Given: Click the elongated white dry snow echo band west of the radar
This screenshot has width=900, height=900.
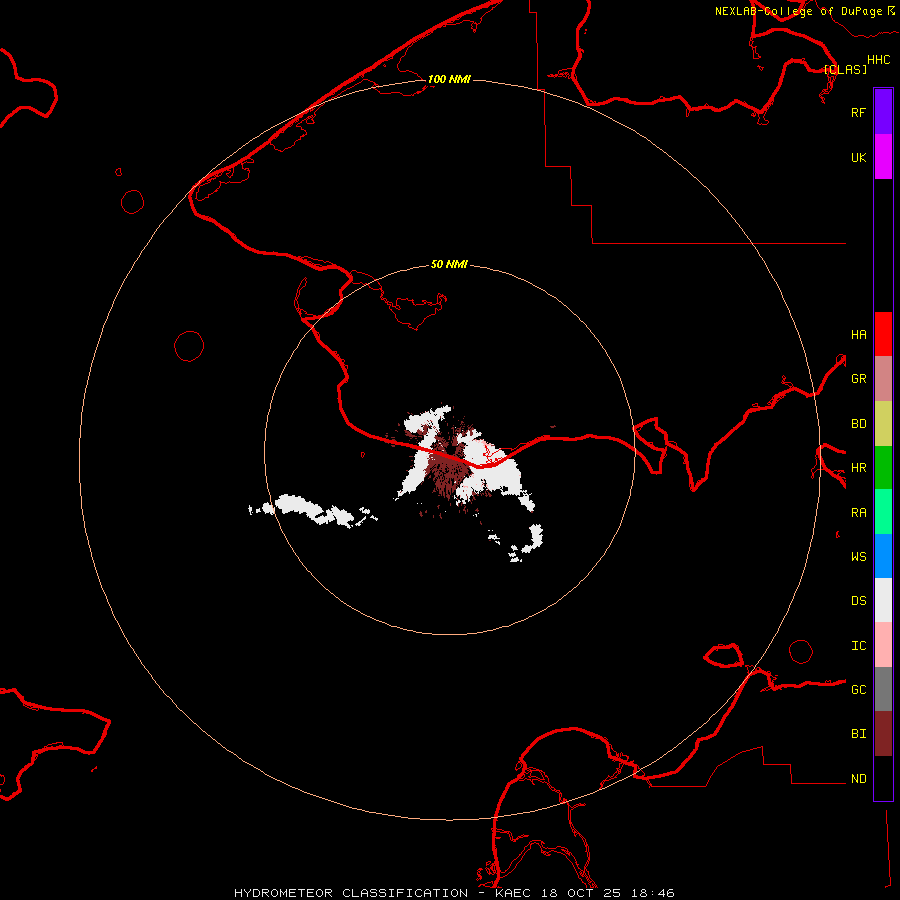Looking at the screenshot, I should 313,510.
